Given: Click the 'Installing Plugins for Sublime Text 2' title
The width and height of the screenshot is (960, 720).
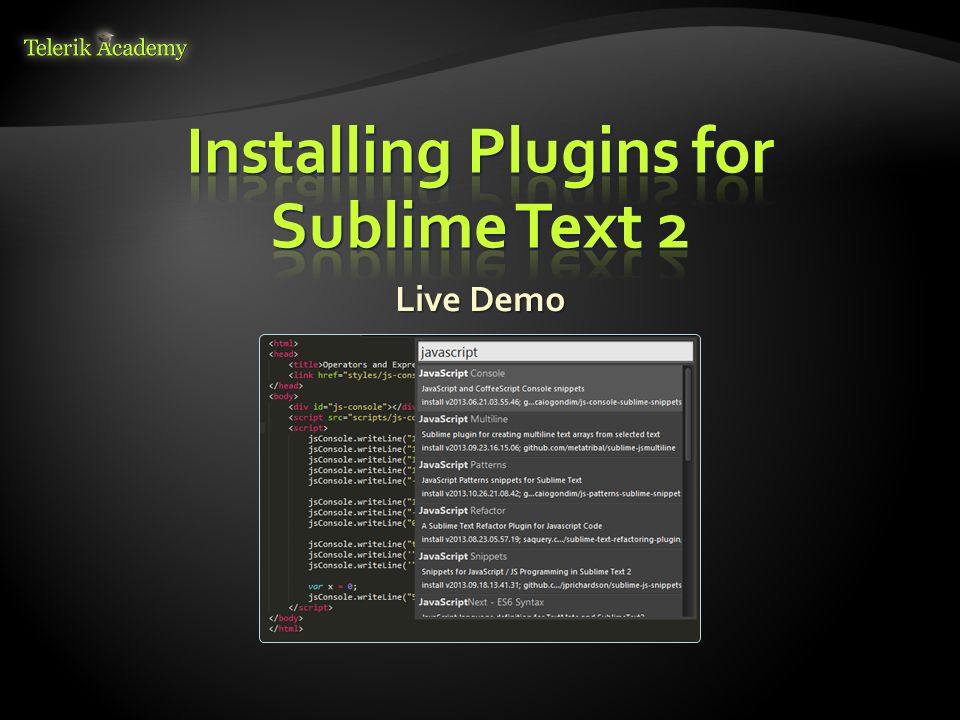Looking at the screenshot, I should click(x=481, y=189).
